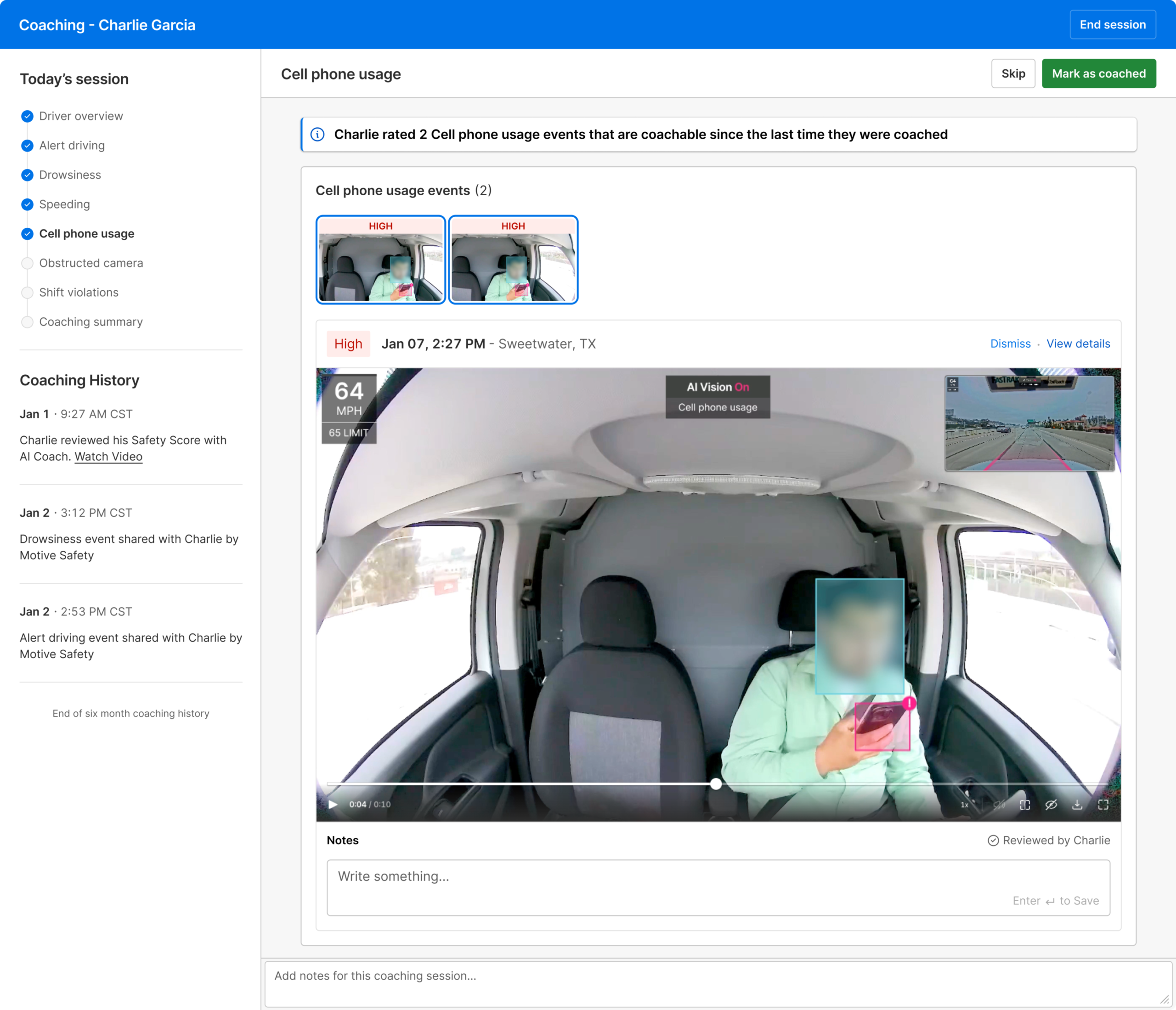Select the Shift violations step circle

coord(27,293)
